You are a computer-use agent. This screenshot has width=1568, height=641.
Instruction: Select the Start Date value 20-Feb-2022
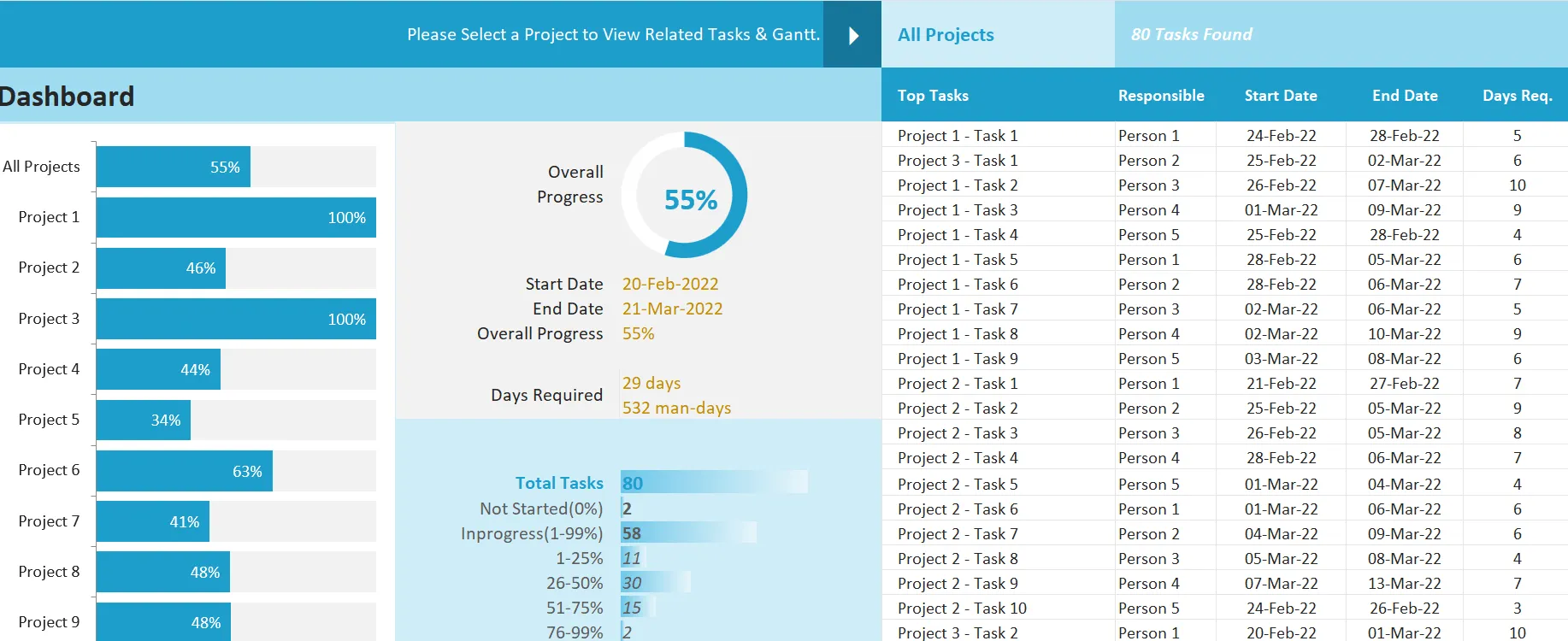670,284
